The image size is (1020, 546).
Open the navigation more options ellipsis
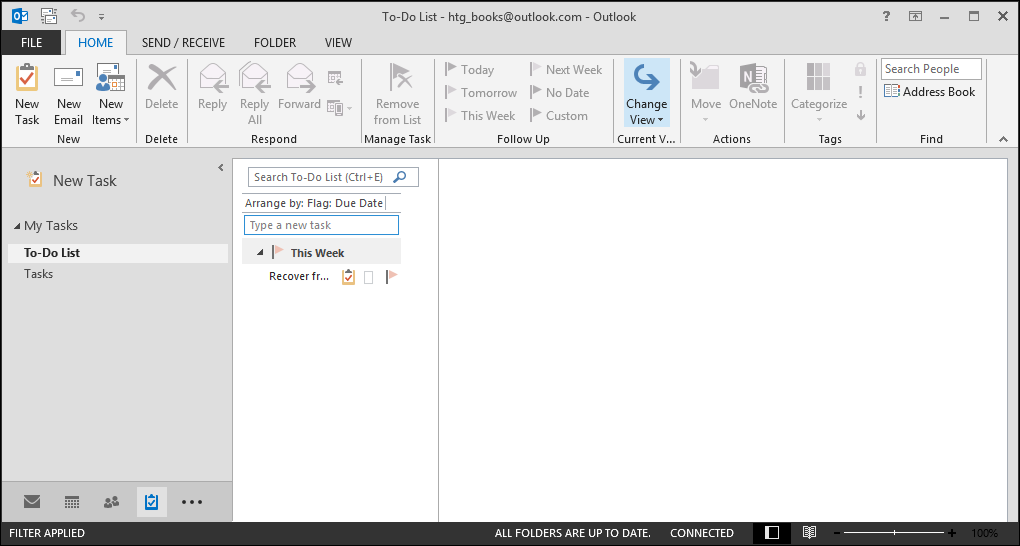point(192,502)
